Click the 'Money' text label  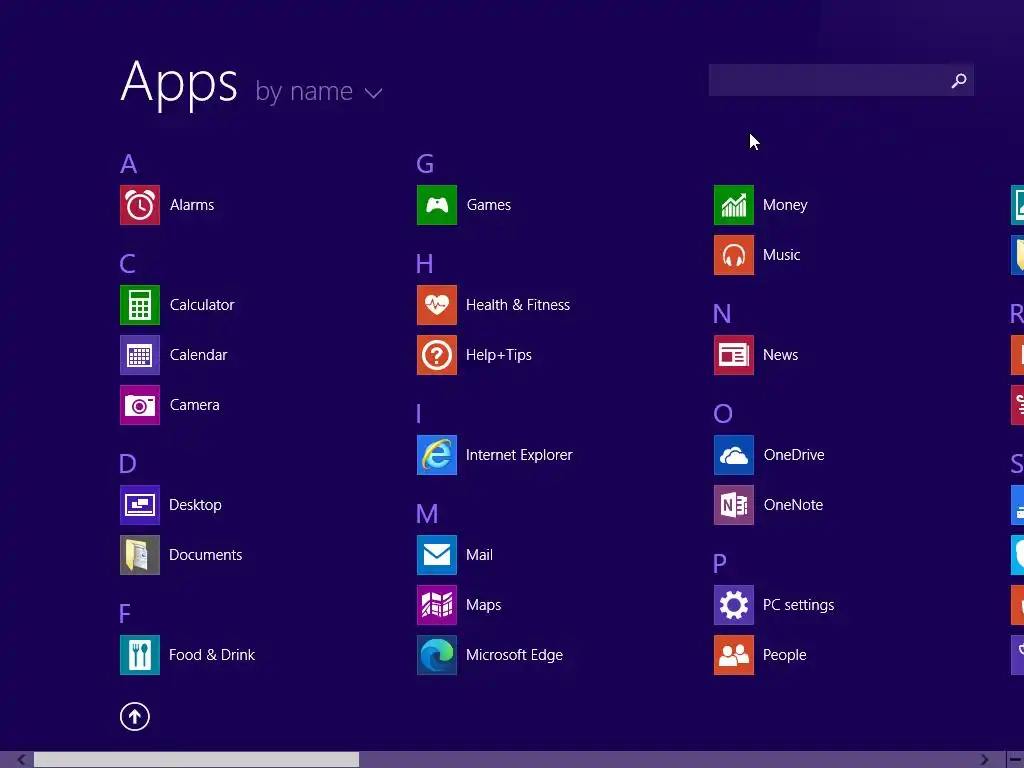pyautogui.click(x=785, y=205)
